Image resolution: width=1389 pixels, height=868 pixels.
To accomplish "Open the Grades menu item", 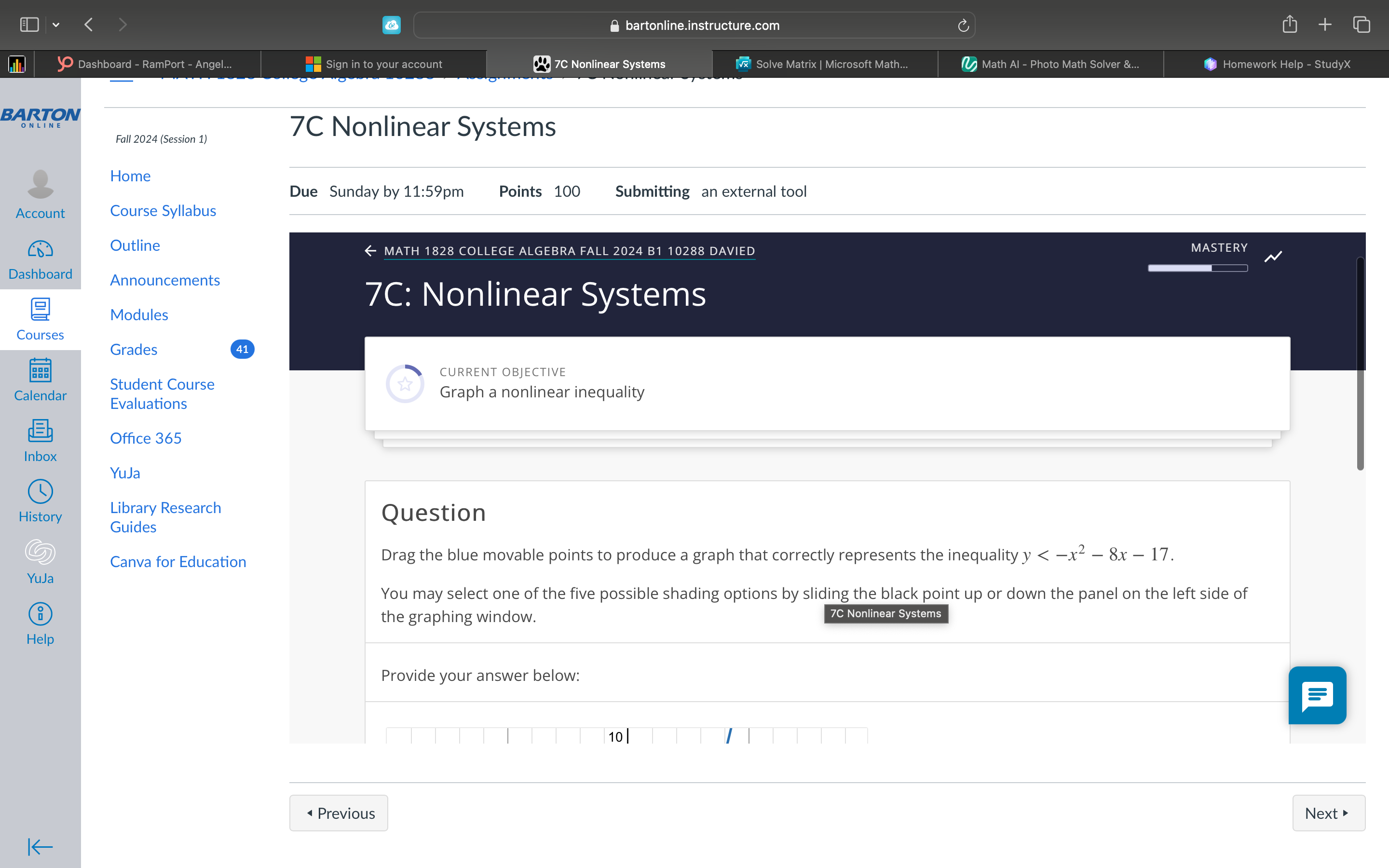I will pyautogui.click(x=133, y=349).
